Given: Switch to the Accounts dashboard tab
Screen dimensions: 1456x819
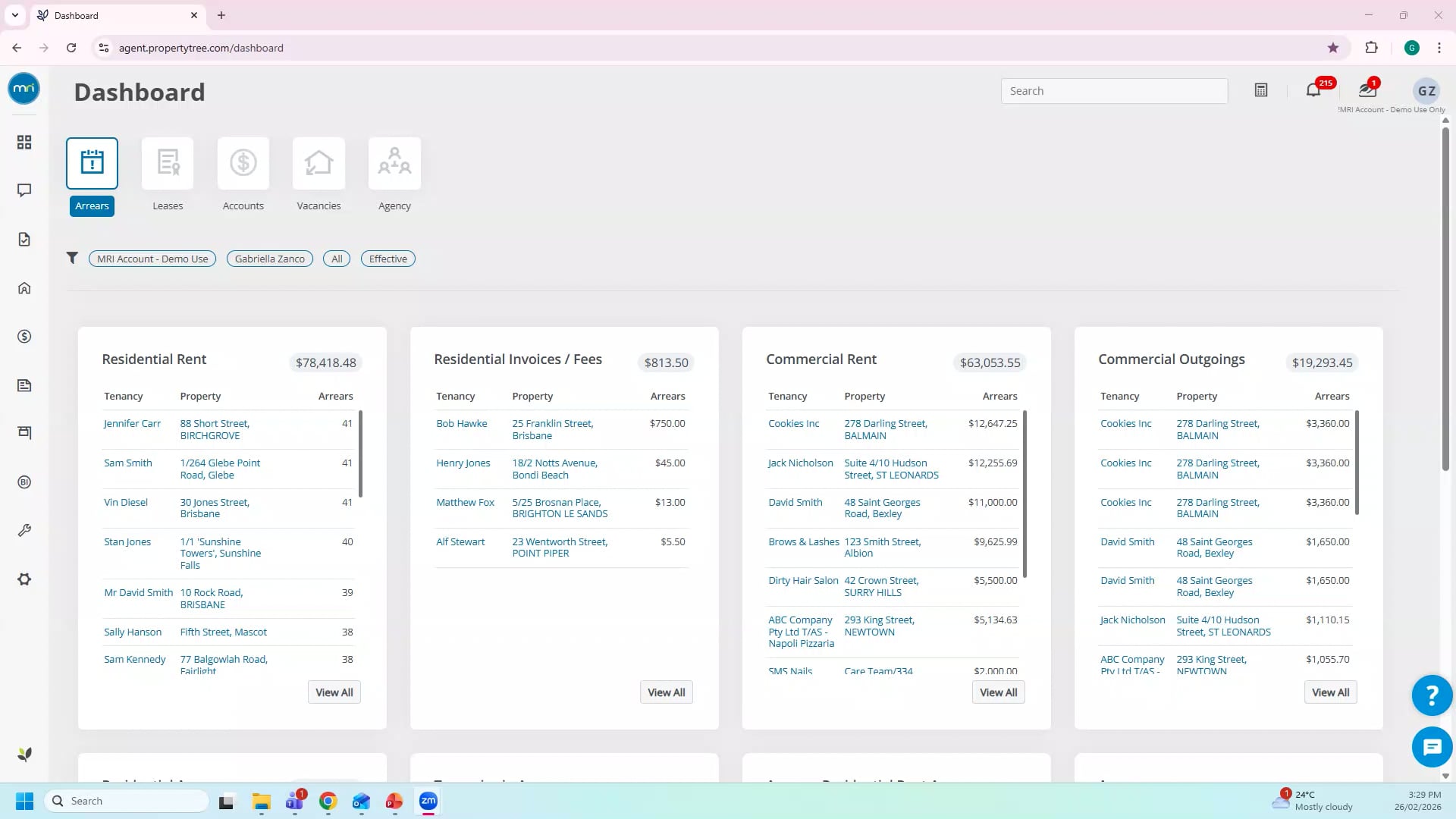Looking at the screenshot, I should pyautogui.click(x=243, y=177).
